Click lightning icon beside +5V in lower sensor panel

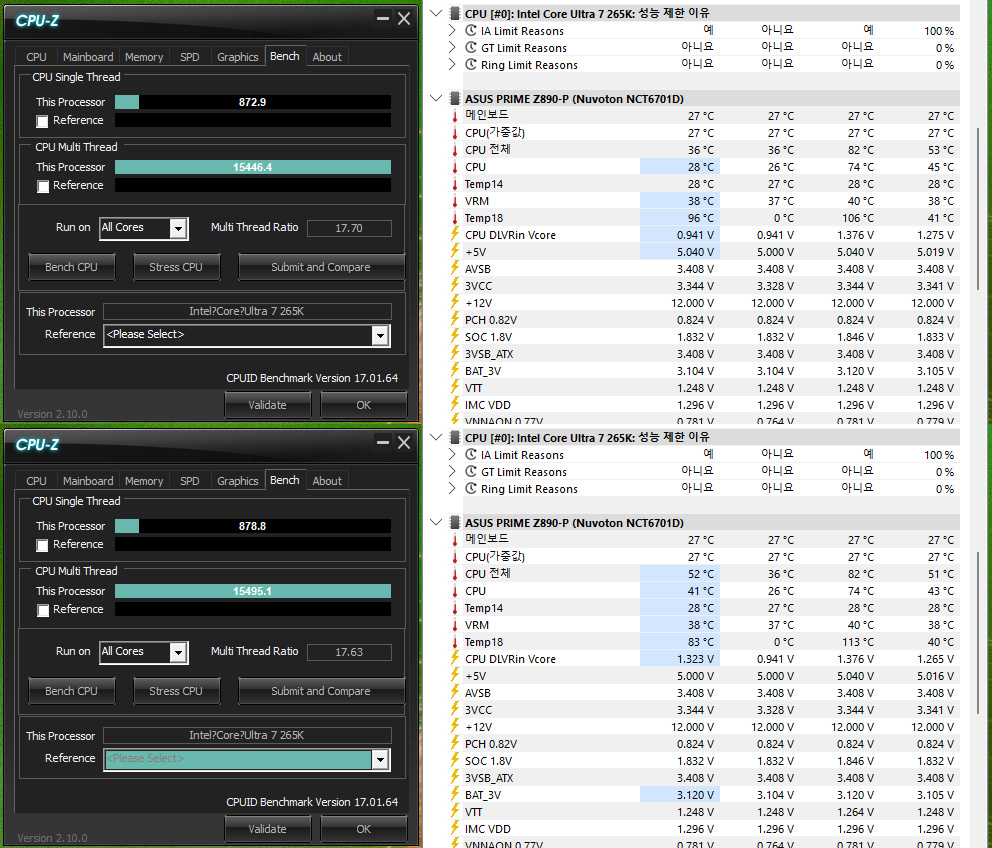[454, 676]
